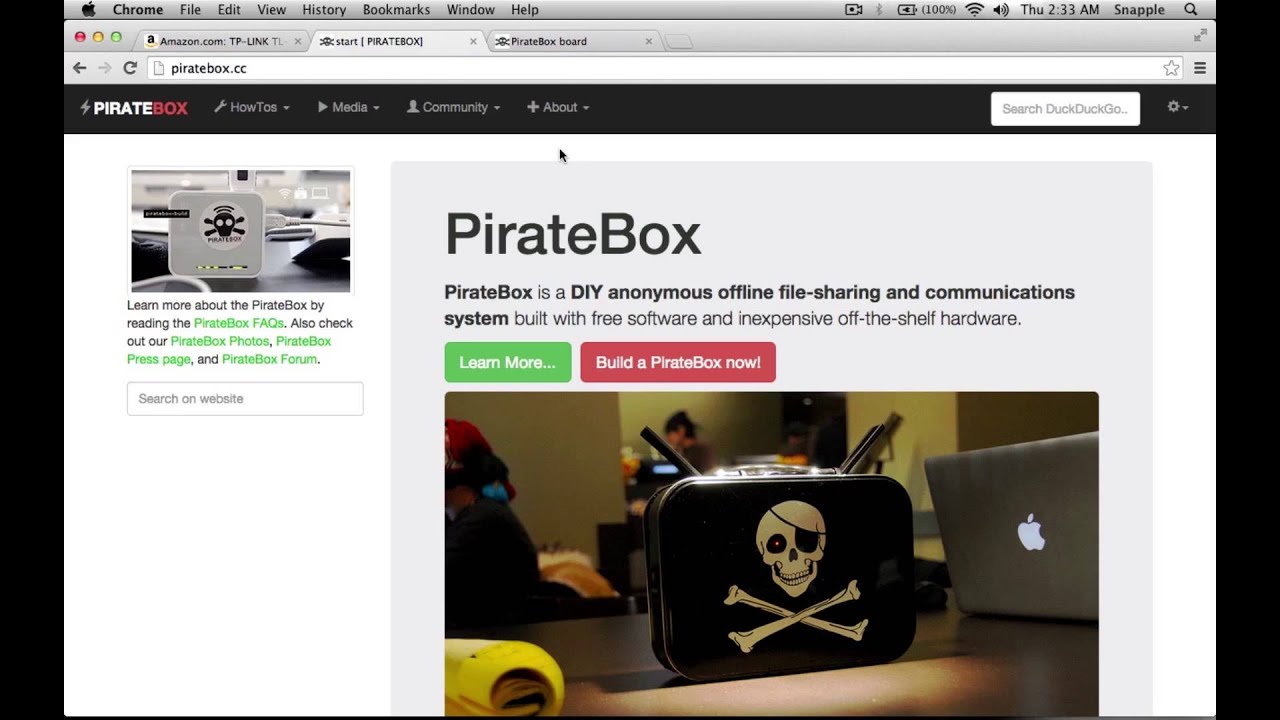
Task: Click the white PirateBox device thumbnail
Action: point(241,230)
